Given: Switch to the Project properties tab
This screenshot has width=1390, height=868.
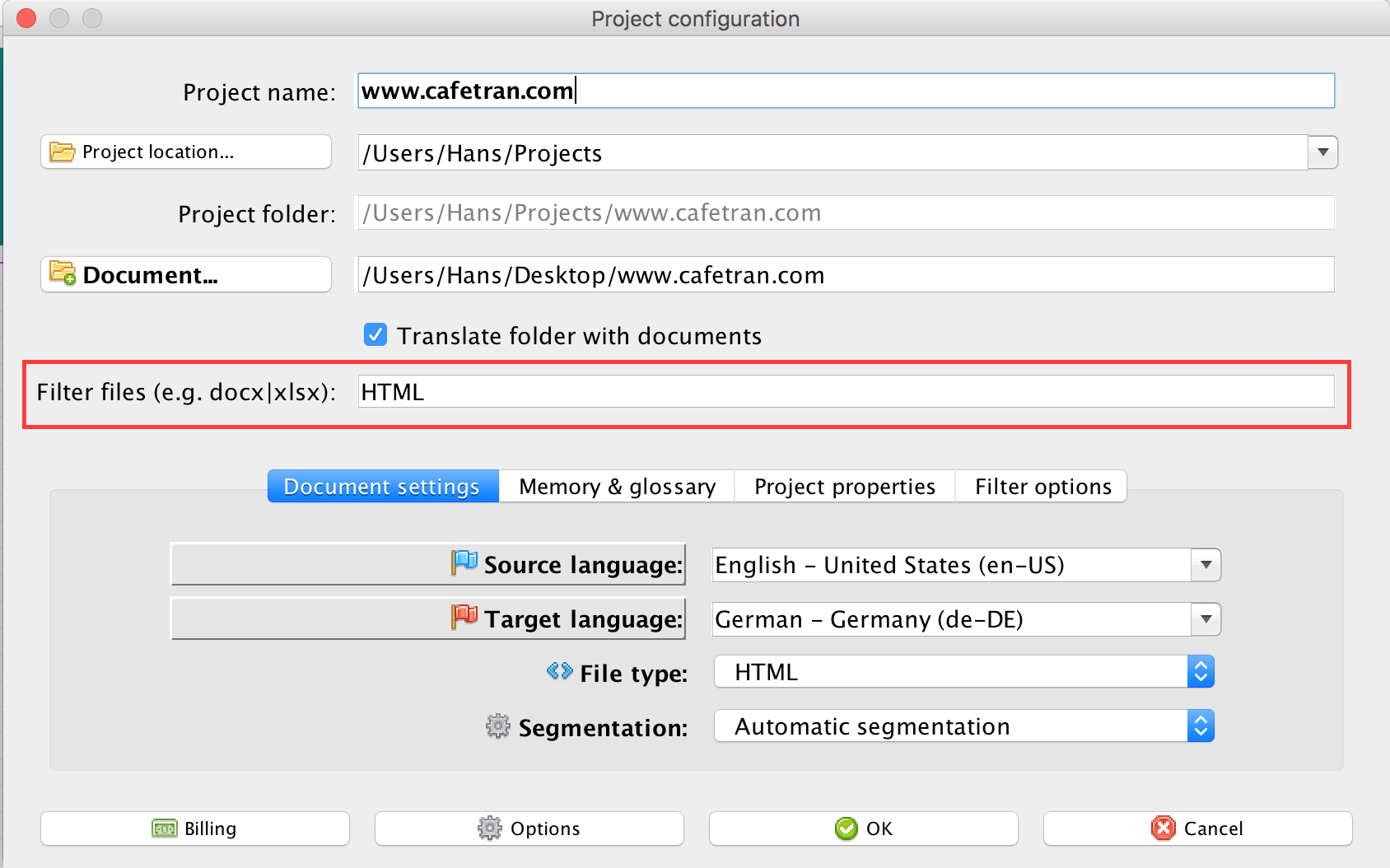Looking at the screenshot, I should point(844,487).
